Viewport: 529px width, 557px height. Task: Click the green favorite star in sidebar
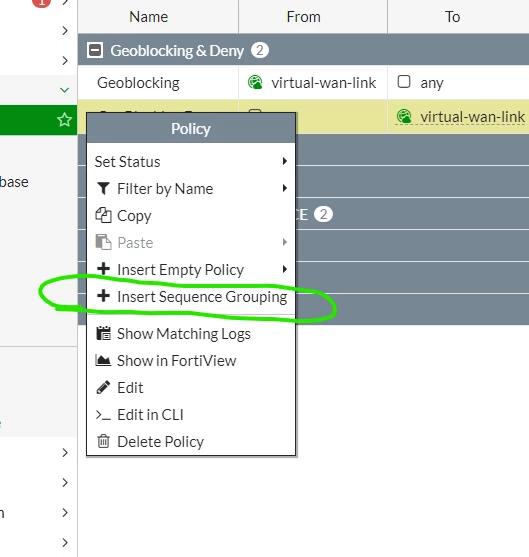point(64,120)
